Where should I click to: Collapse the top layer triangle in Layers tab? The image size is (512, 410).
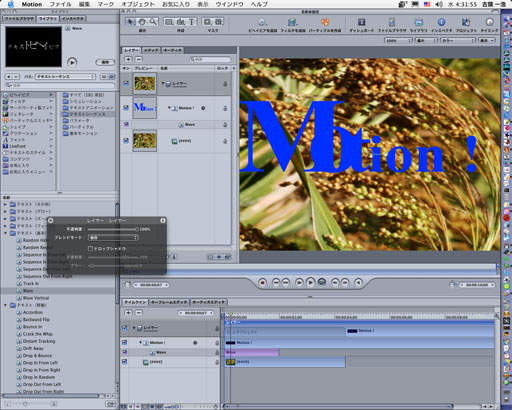163,83
